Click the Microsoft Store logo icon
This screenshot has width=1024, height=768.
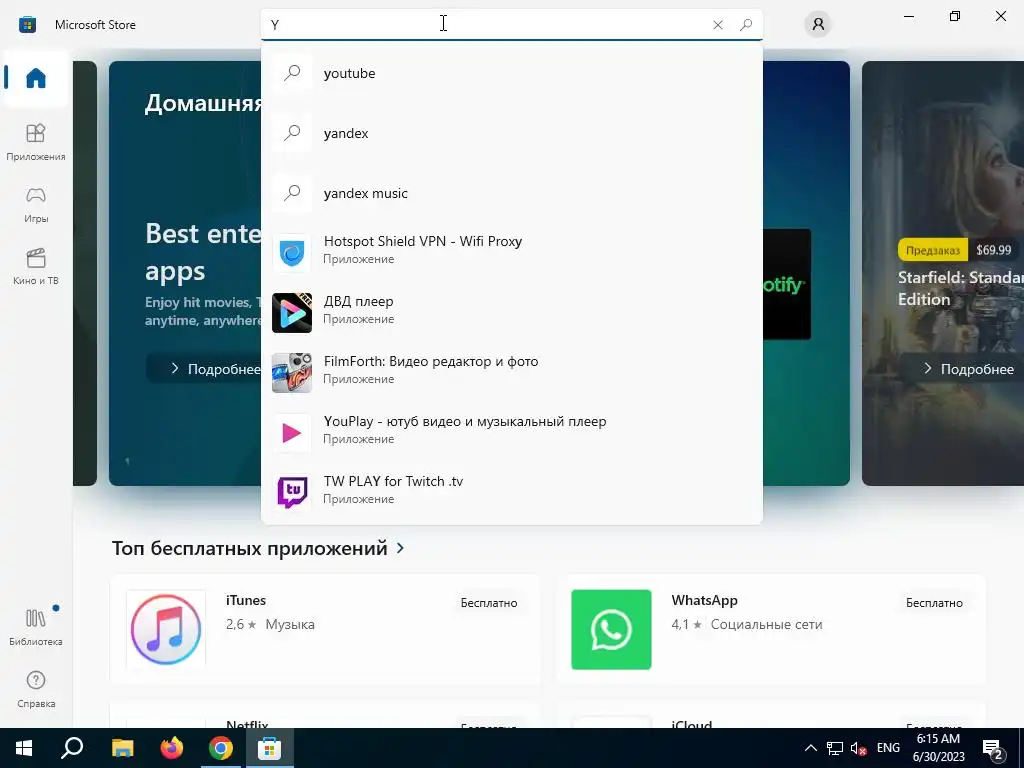27,25
